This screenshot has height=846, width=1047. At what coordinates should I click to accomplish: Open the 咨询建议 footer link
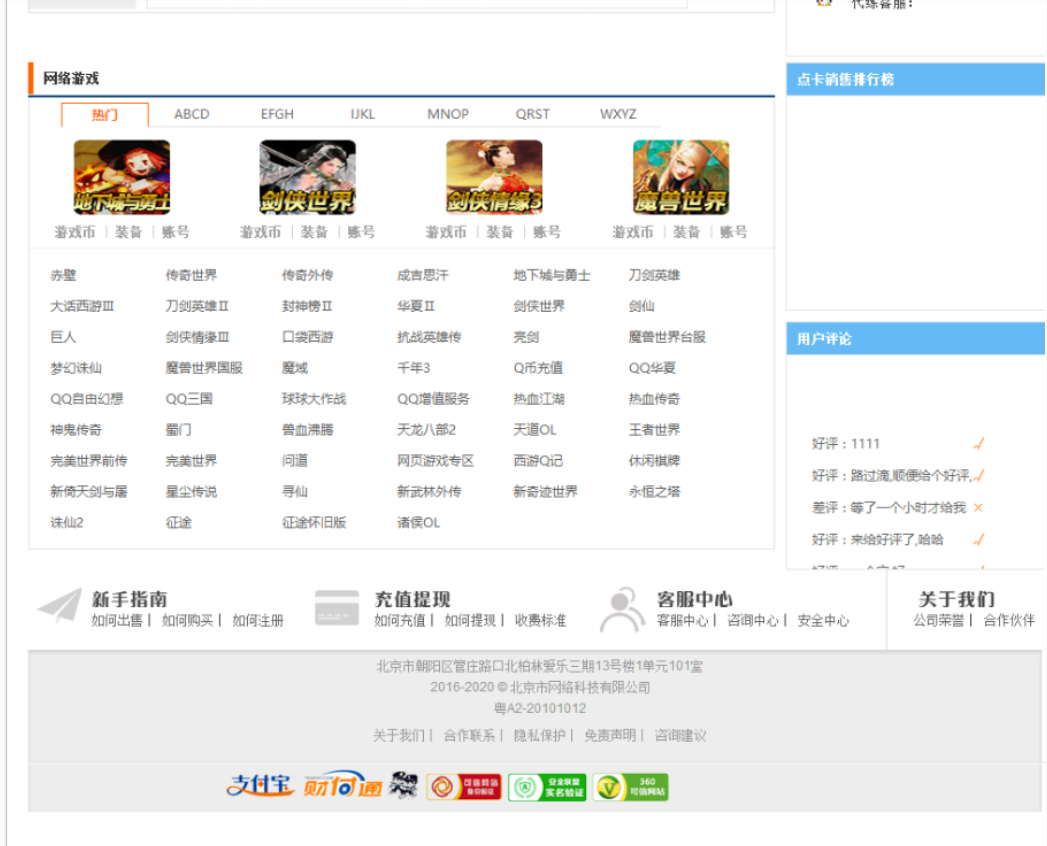click(680, 735)
